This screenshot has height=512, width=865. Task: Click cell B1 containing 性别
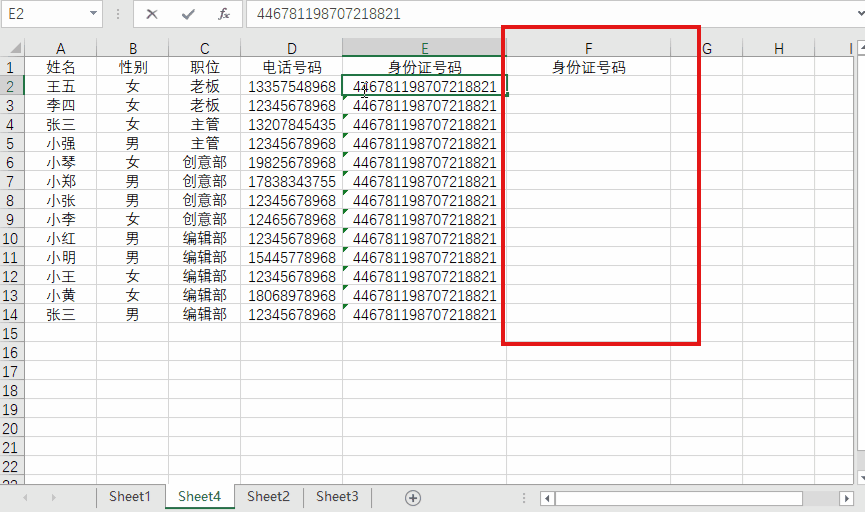point(132,67)
